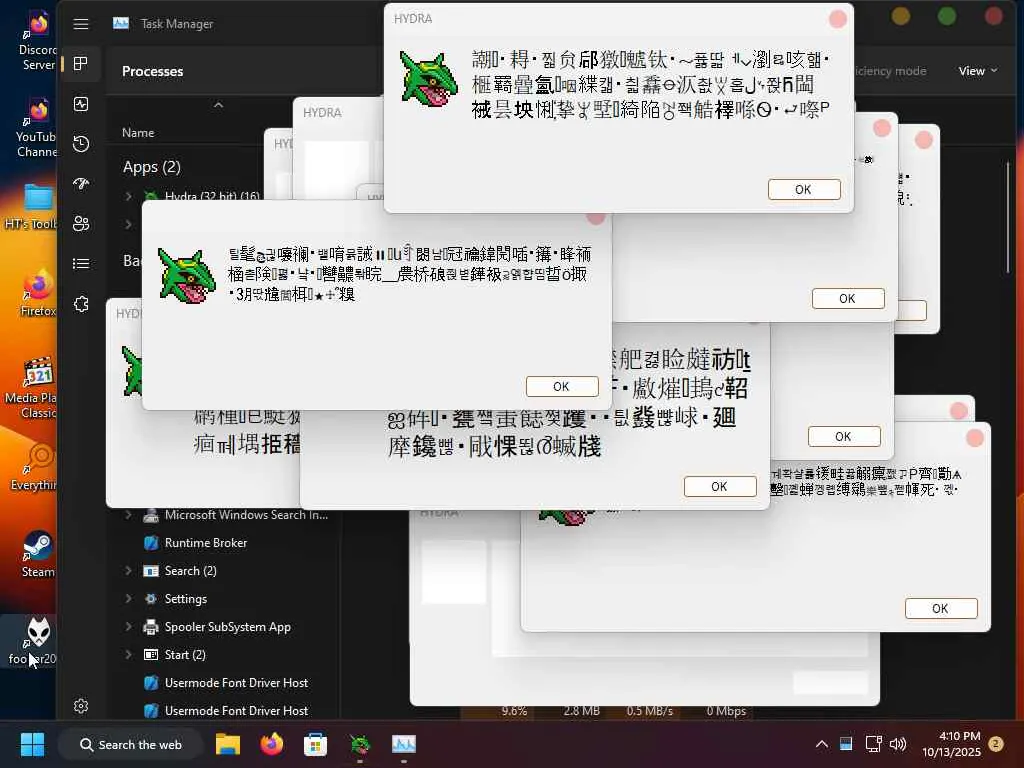Open the notification bell badge in taskbar
1024x768 pixels.
click(996, 744)
